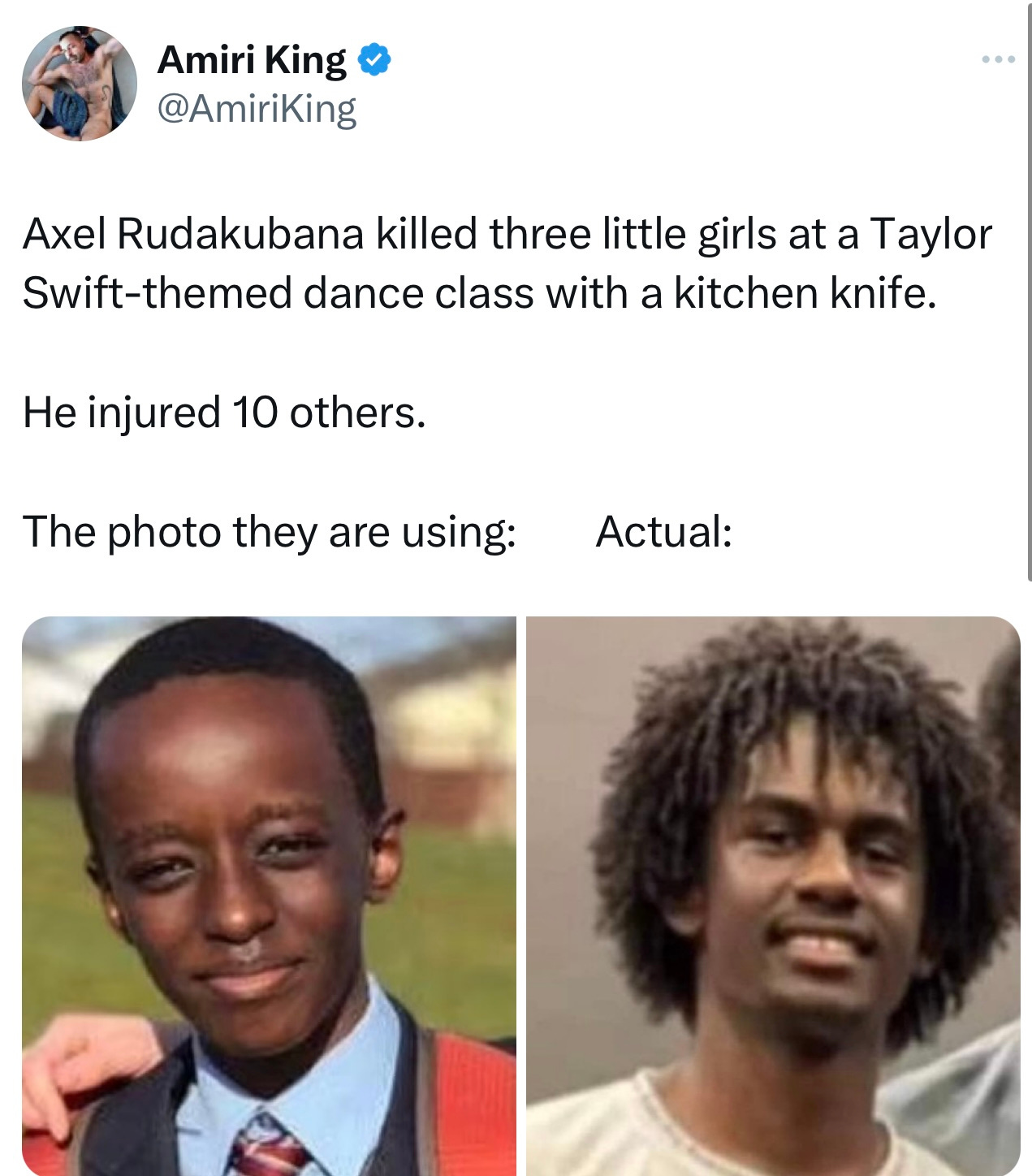Screen dimensions: 1032x1176
Task: Click the scrollbar at the right edge
Action: pos(1029,292)
